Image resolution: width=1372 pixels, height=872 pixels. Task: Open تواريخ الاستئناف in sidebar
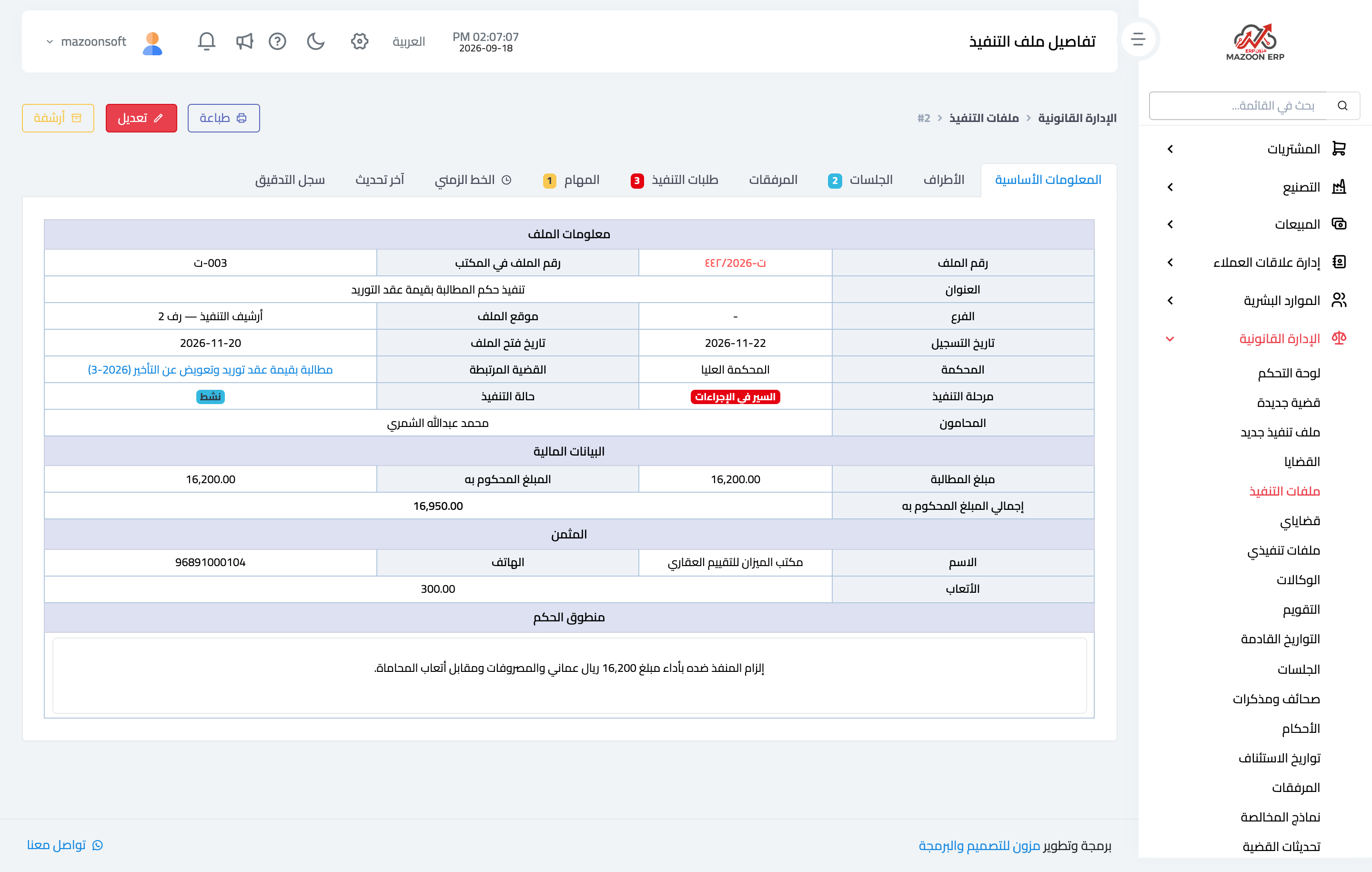[1279, 759]
